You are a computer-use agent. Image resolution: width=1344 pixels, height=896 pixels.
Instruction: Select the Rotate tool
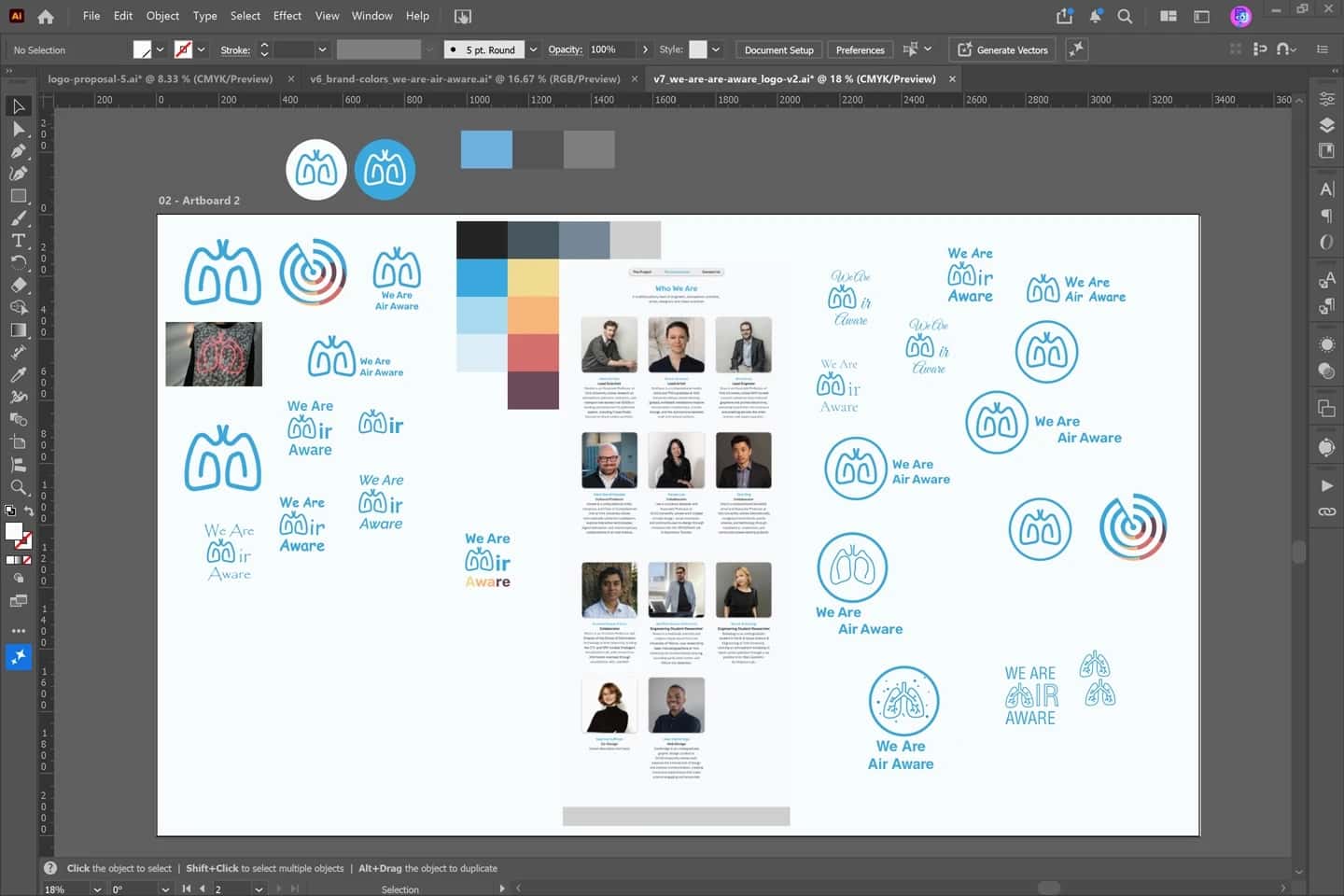pos(18,263)
